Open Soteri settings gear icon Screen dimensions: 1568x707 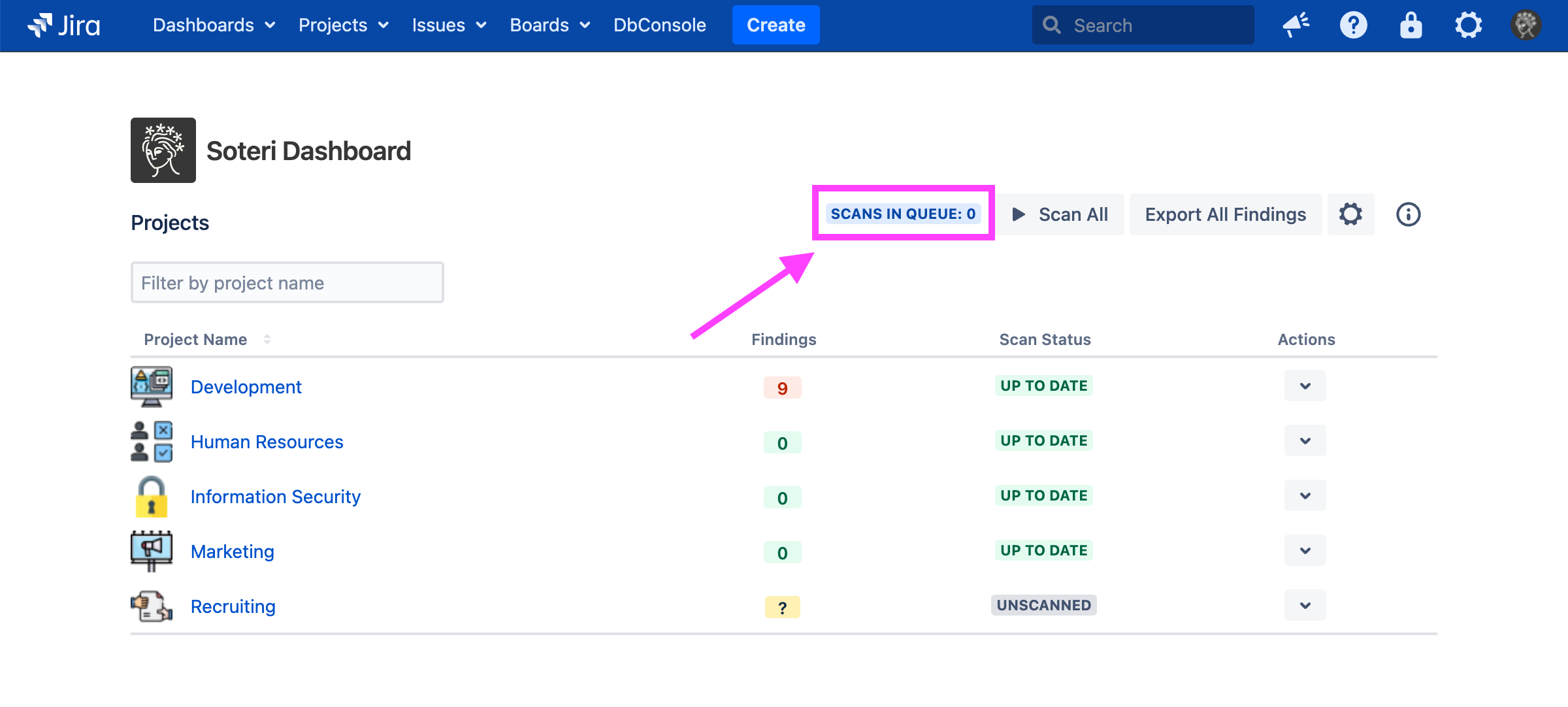tap(1350, 214)
